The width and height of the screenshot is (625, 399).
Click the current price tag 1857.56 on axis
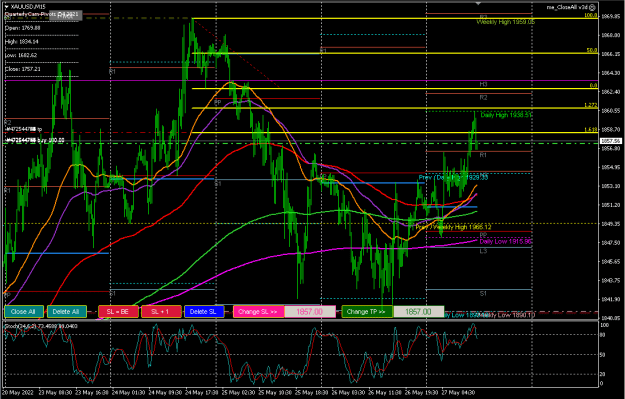(611, 141)
